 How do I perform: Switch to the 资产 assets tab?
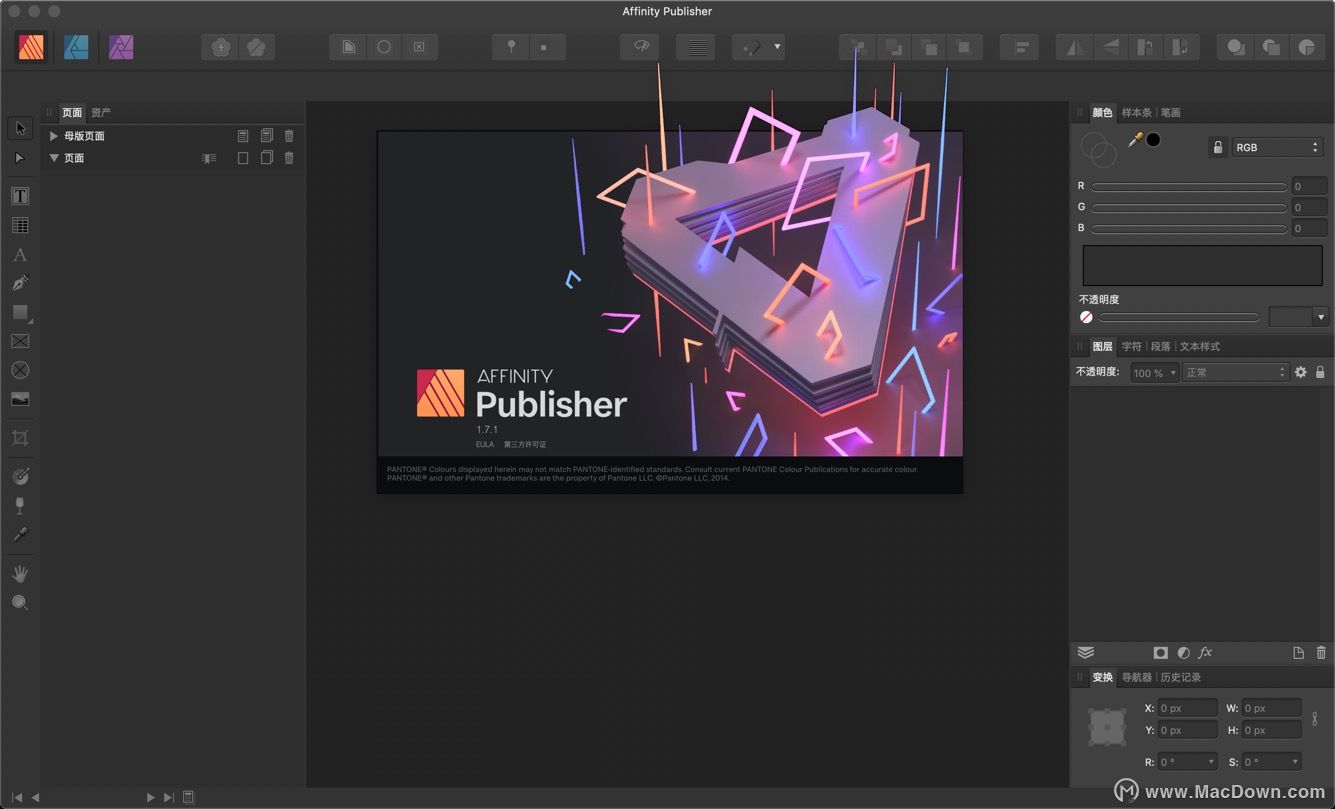(100, 113)
